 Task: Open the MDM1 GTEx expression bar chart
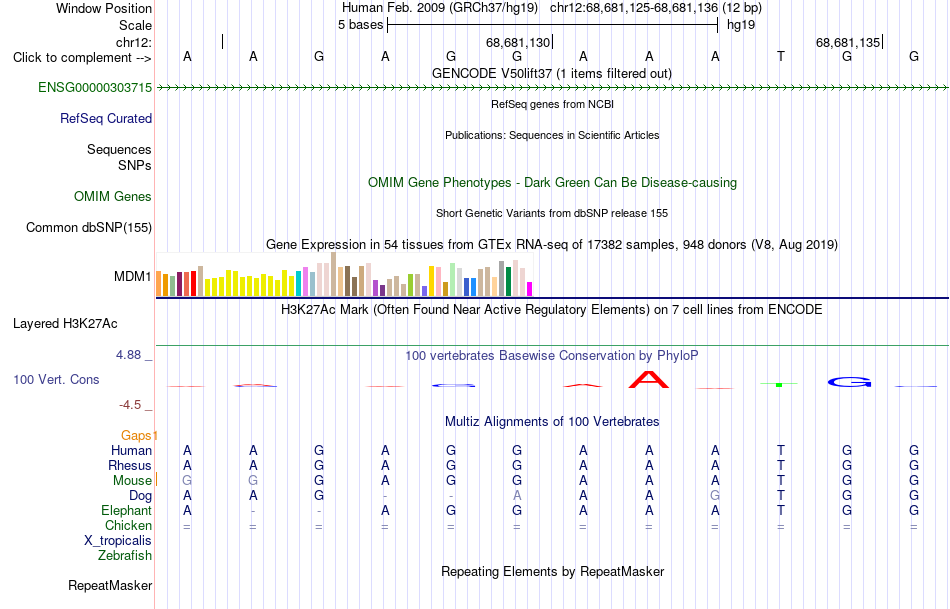(x=344, y=274)
